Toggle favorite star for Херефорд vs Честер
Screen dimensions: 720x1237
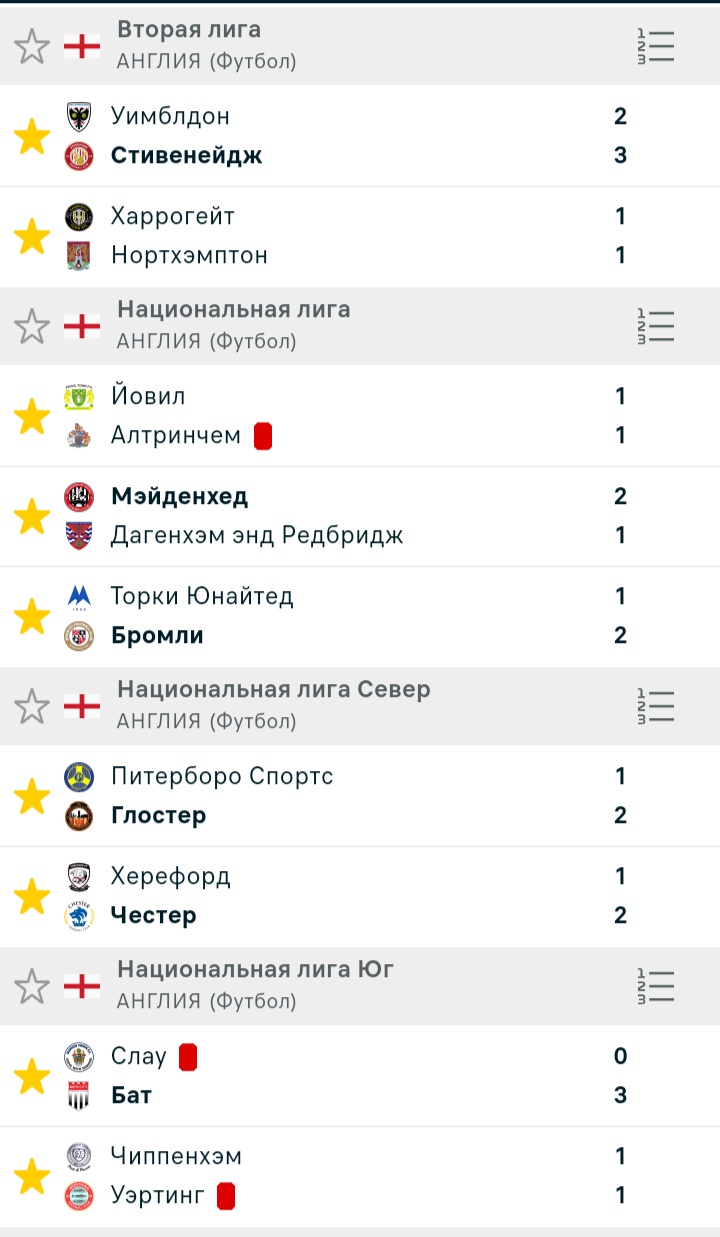32,896
